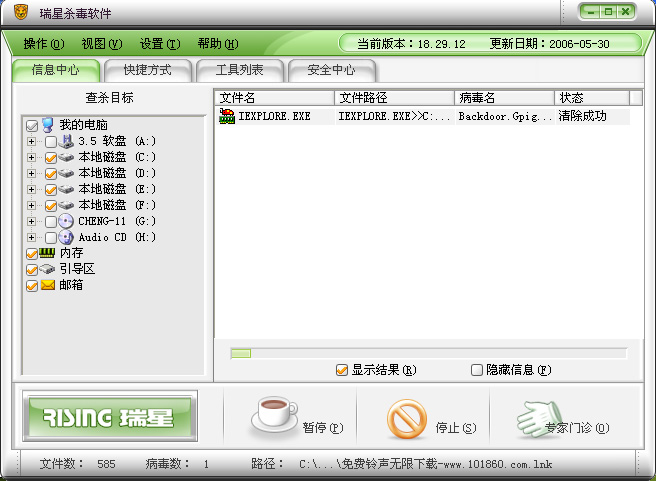Click the 暂停(P) pause label
The image size is (656, 481).
(x=323, y=428)
